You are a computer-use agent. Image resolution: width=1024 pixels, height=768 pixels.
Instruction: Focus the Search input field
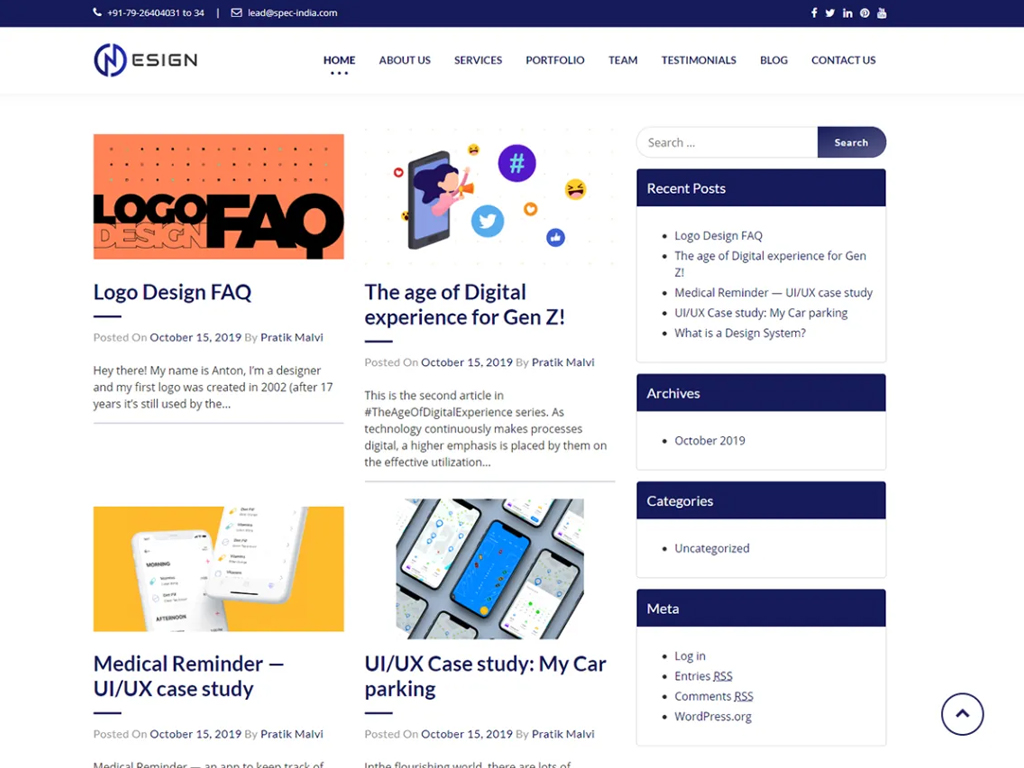[x=727, y=142]
